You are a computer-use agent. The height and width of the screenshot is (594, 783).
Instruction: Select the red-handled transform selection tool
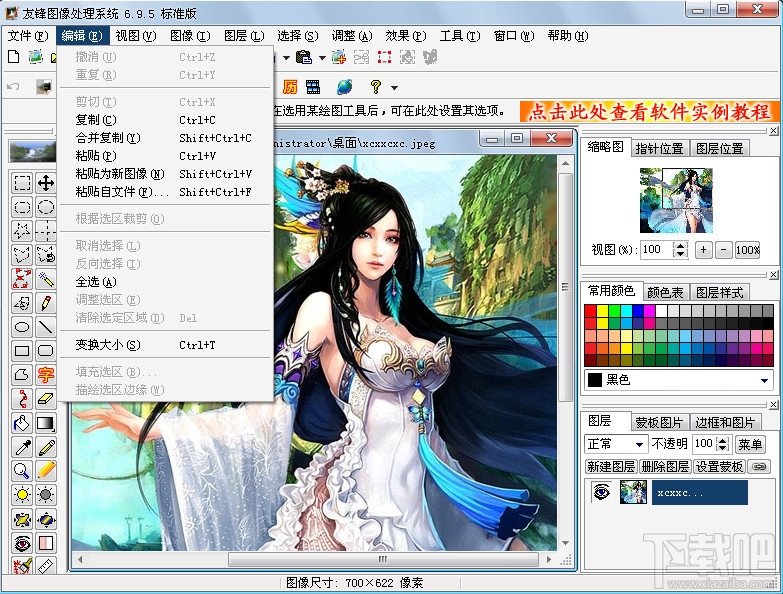click(x=22, y=279)
